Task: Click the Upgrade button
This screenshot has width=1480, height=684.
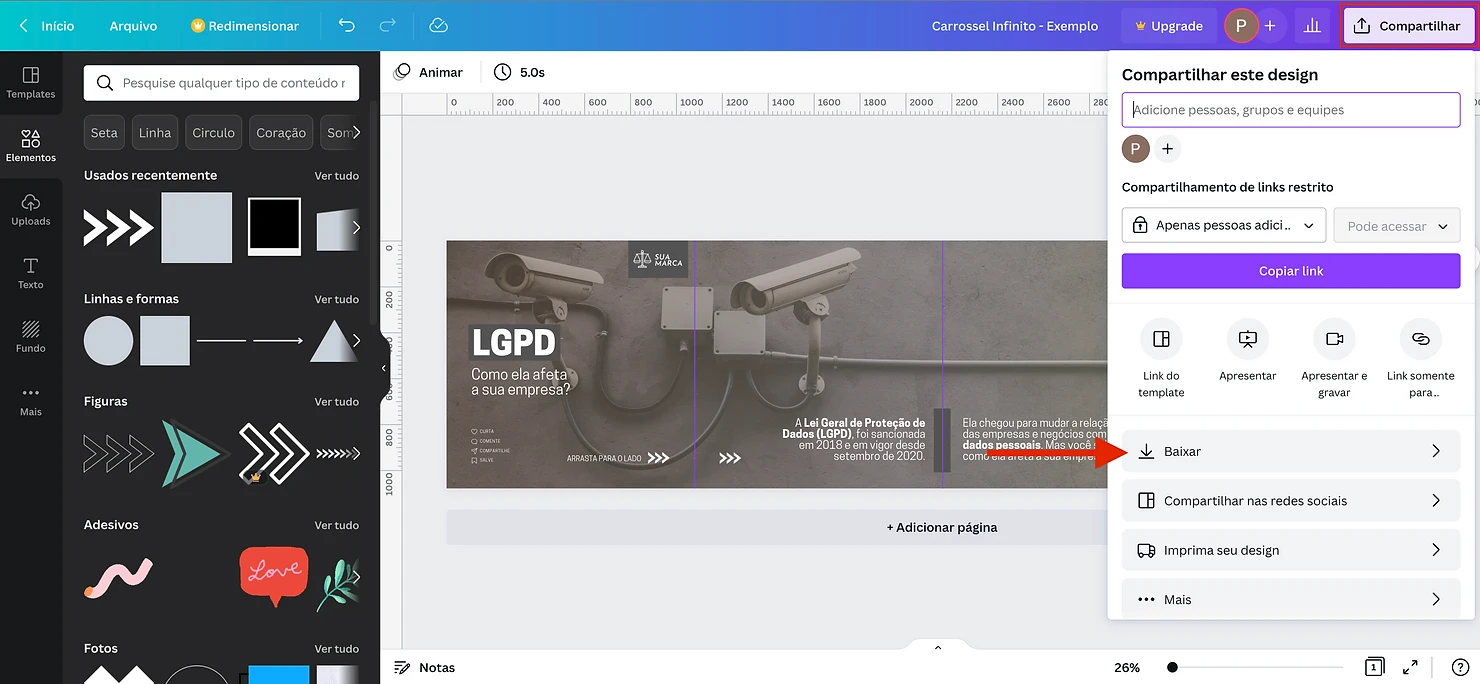Action: click(1169, 26)
